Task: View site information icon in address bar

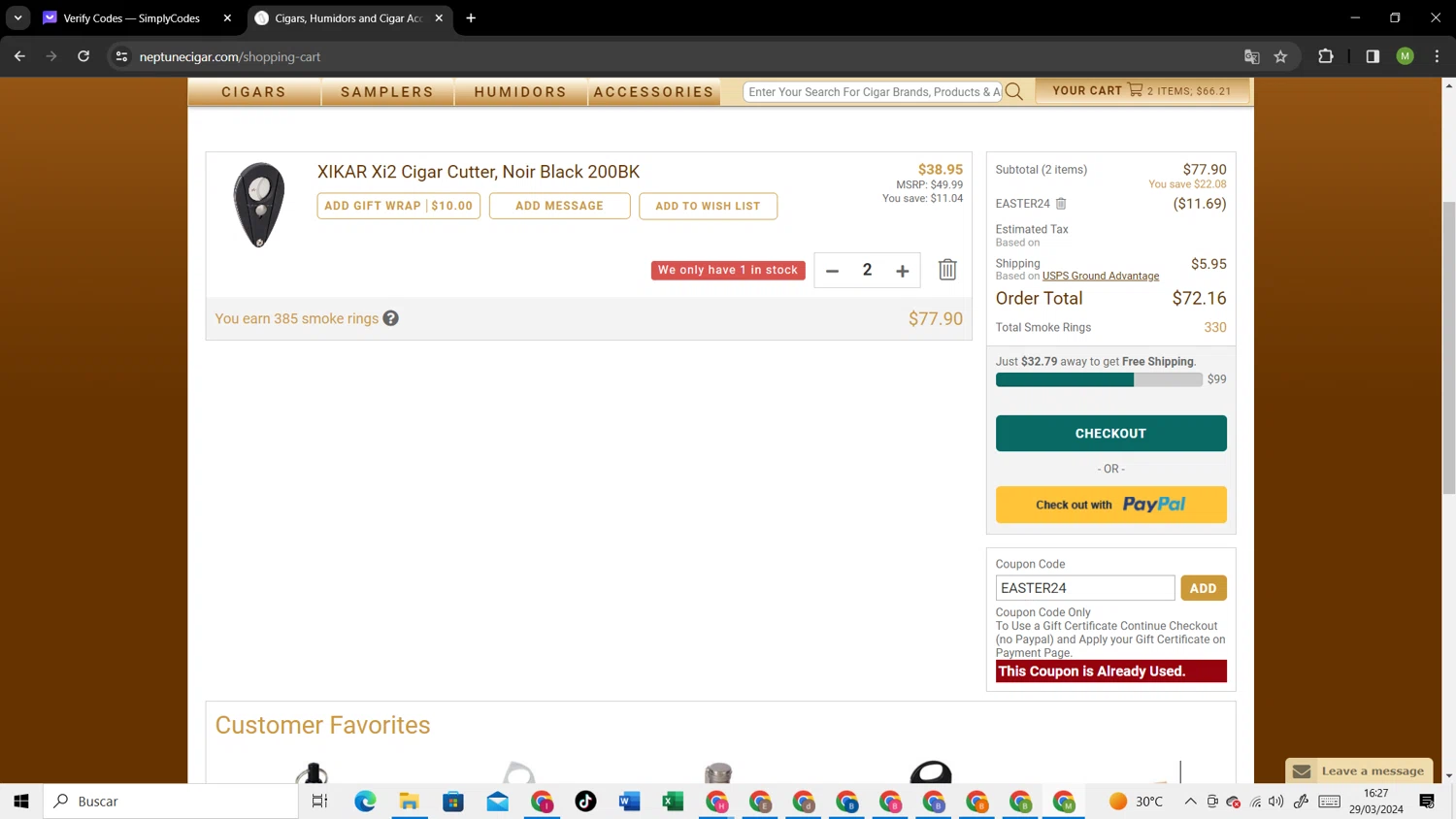Action: click(x=121, y=56)
